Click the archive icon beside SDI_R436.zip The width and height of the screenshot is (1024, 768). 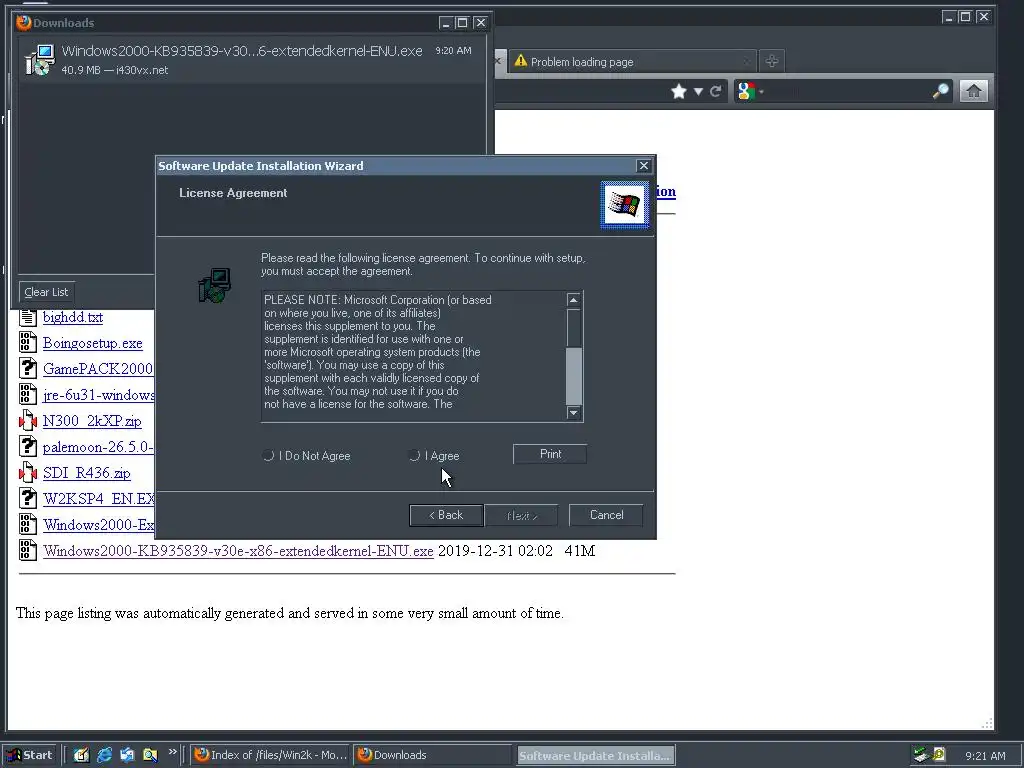pos(27,472)
